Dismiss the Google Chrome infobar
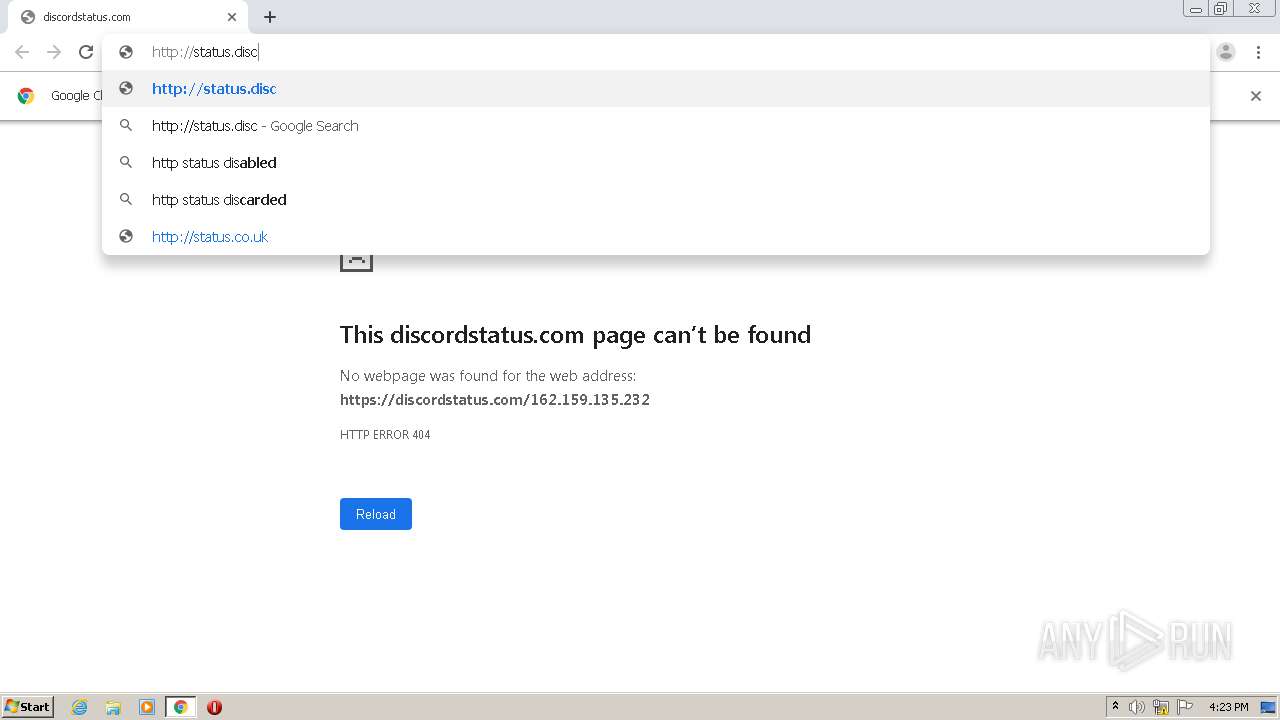 pos(1256,96)
